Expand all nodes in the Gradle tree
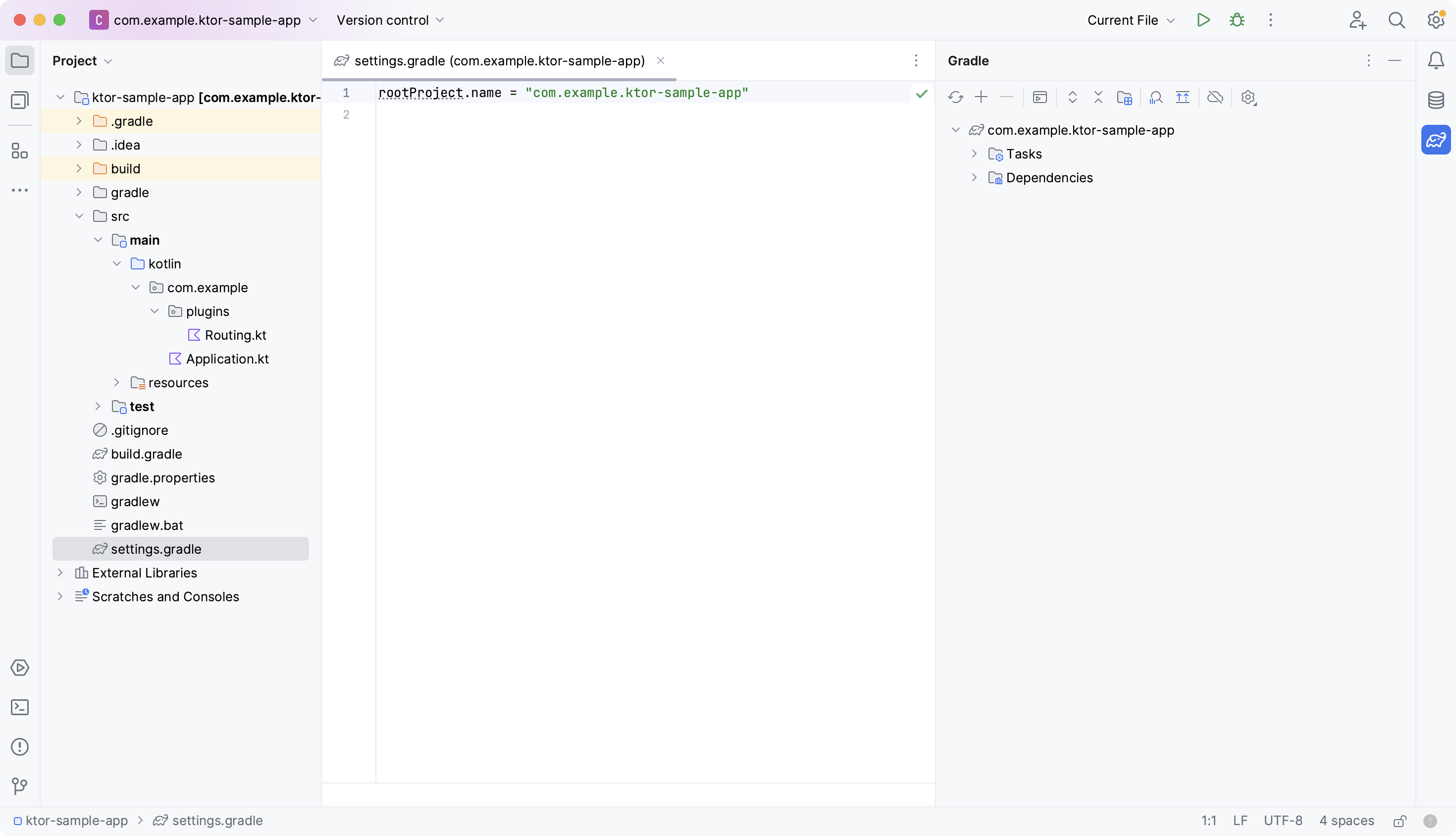 coord(1073,97)
